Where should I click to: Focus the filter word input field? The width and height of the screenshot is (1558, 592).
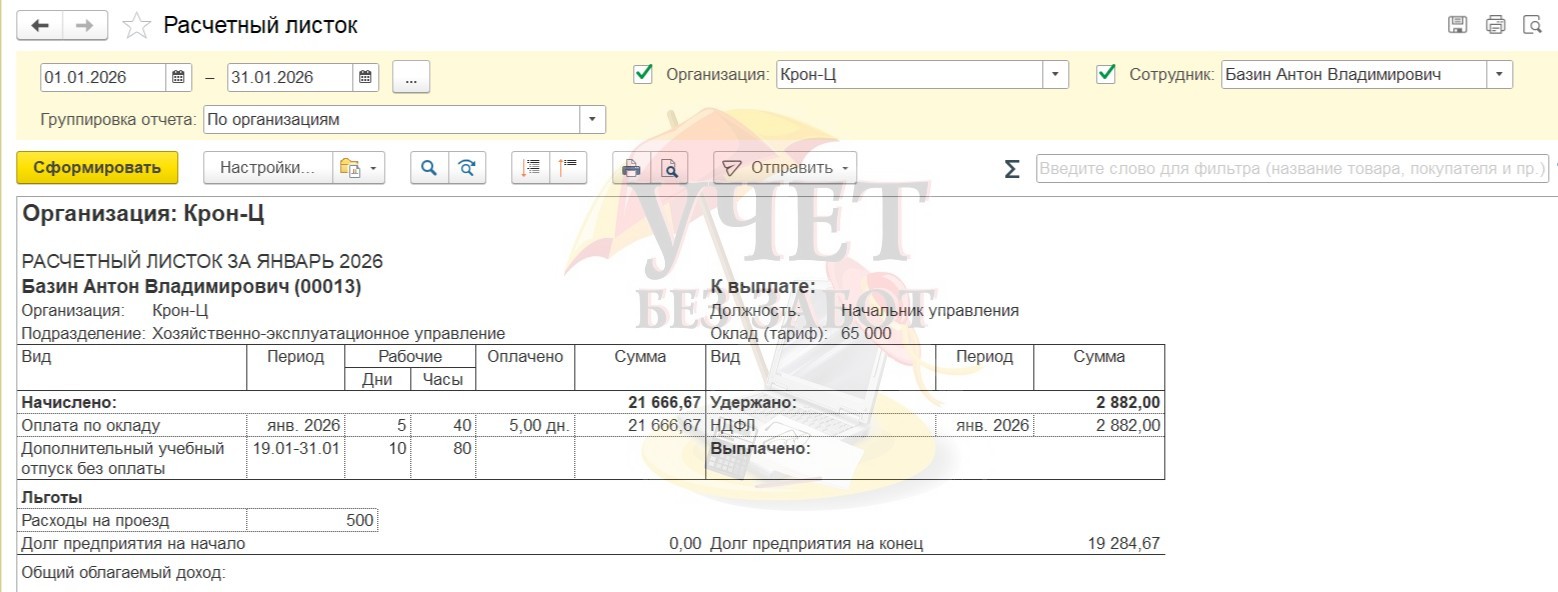coord(1292,169)
